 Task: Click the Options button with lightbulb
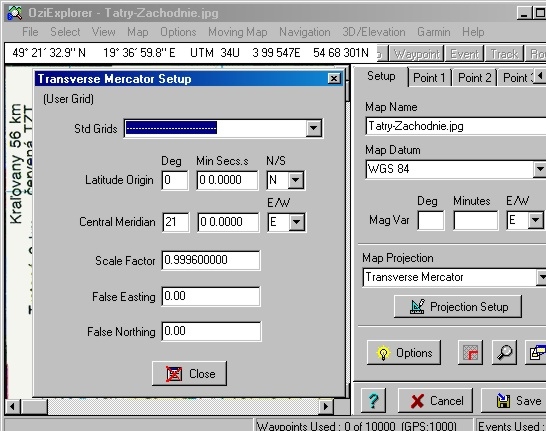404,353
